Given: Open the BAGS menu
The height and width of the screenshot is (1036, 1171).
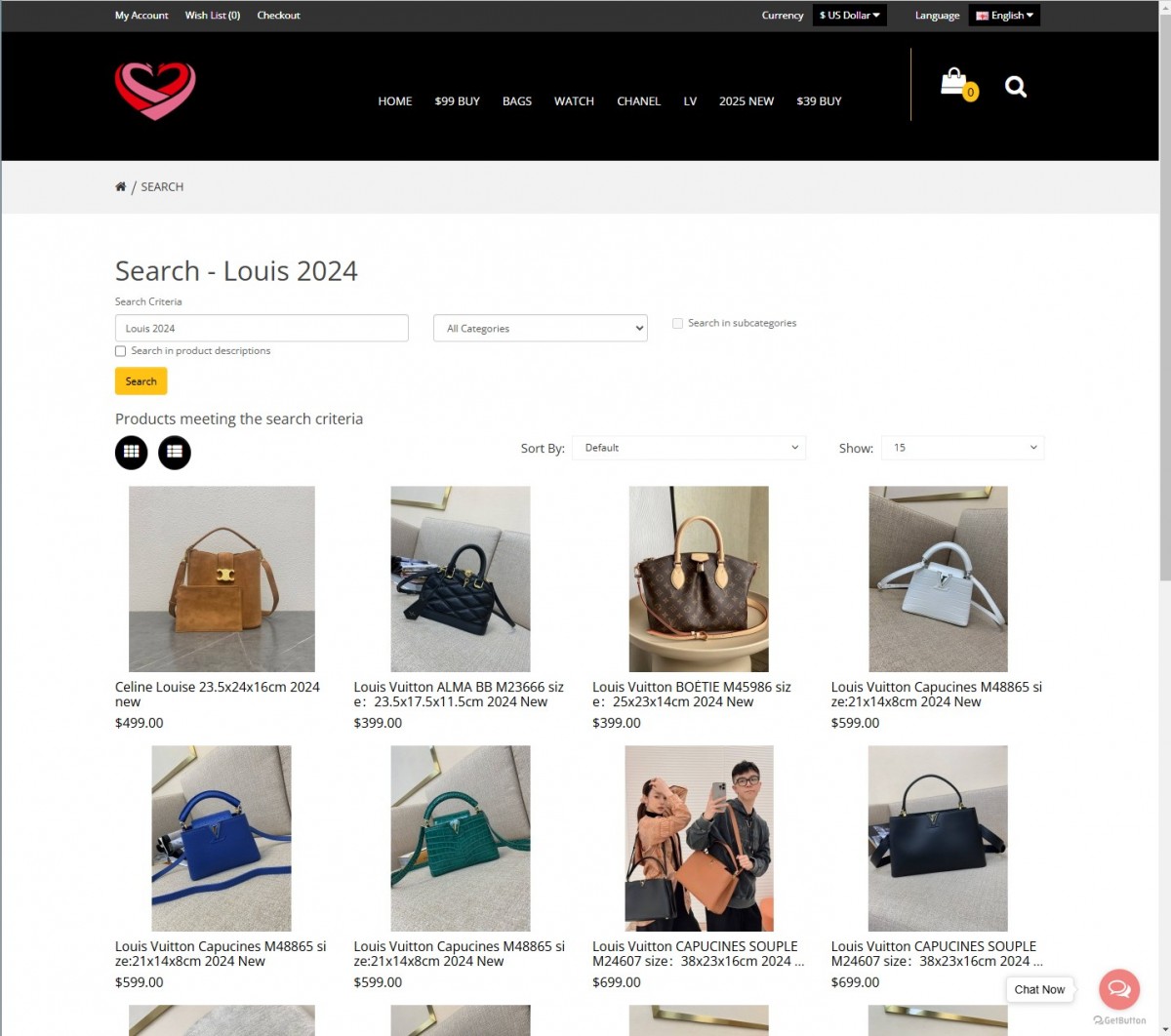Looking at the screenshot, I should pyautogui.click(x=517, y=101).
